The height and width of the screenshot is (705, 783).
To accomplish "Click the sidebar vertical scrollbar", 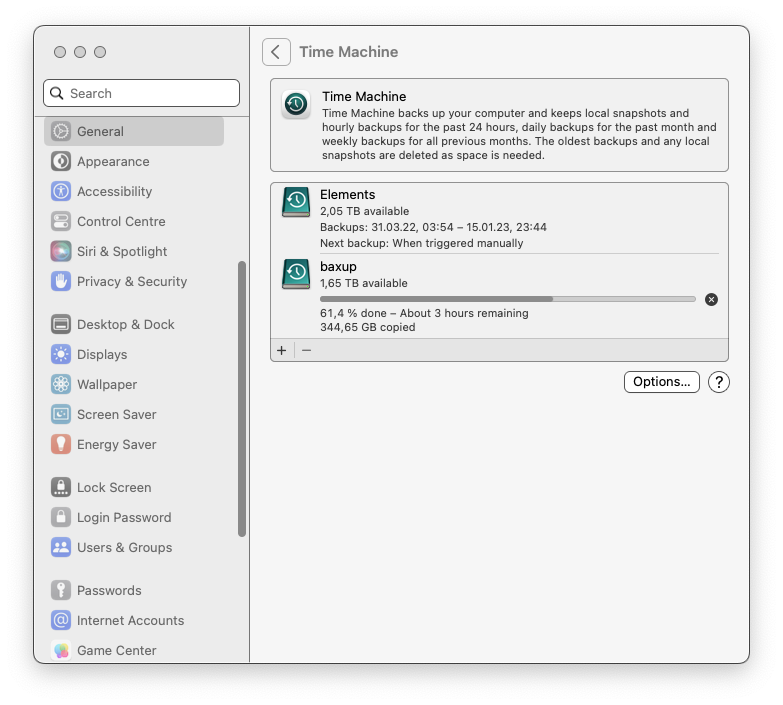I will click(242, 400).
